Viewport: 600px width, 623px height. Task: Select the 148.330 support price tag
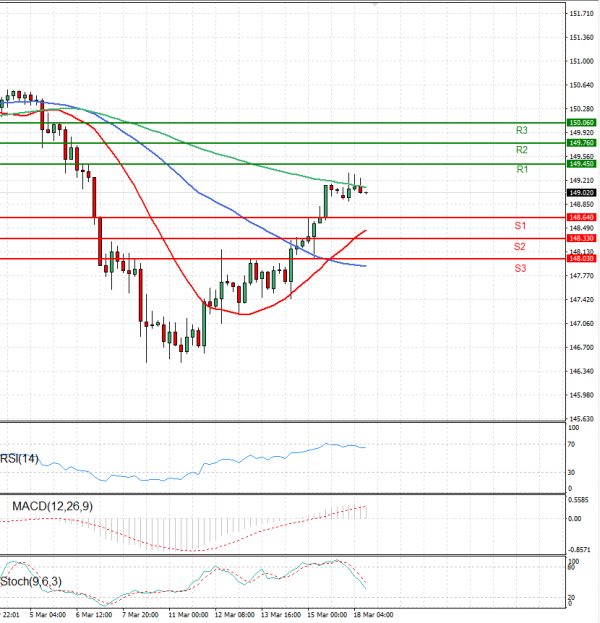click(581, 238)
